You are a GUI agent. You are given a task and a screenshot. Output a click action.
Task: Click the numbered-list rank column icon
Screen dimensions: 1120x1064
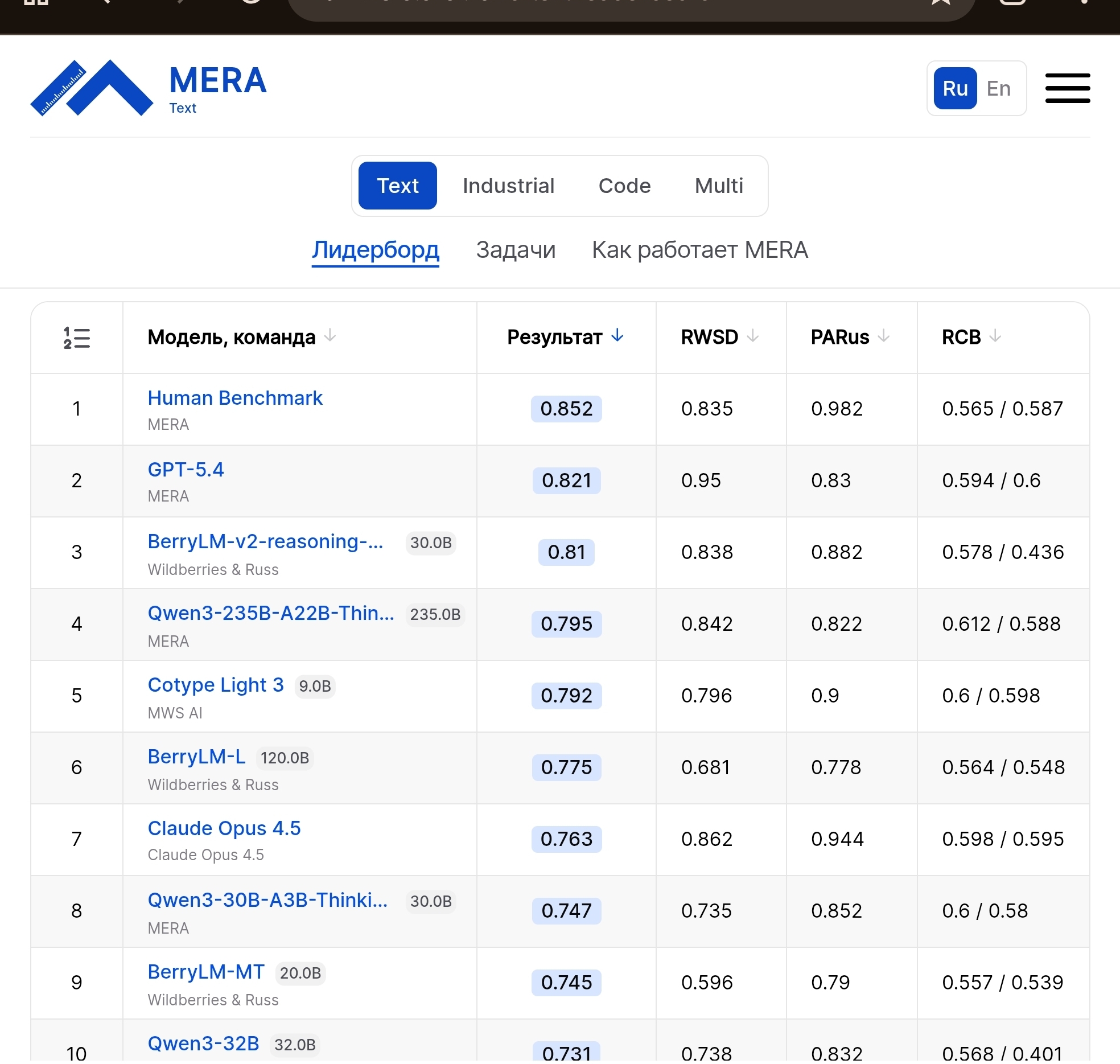77,338
